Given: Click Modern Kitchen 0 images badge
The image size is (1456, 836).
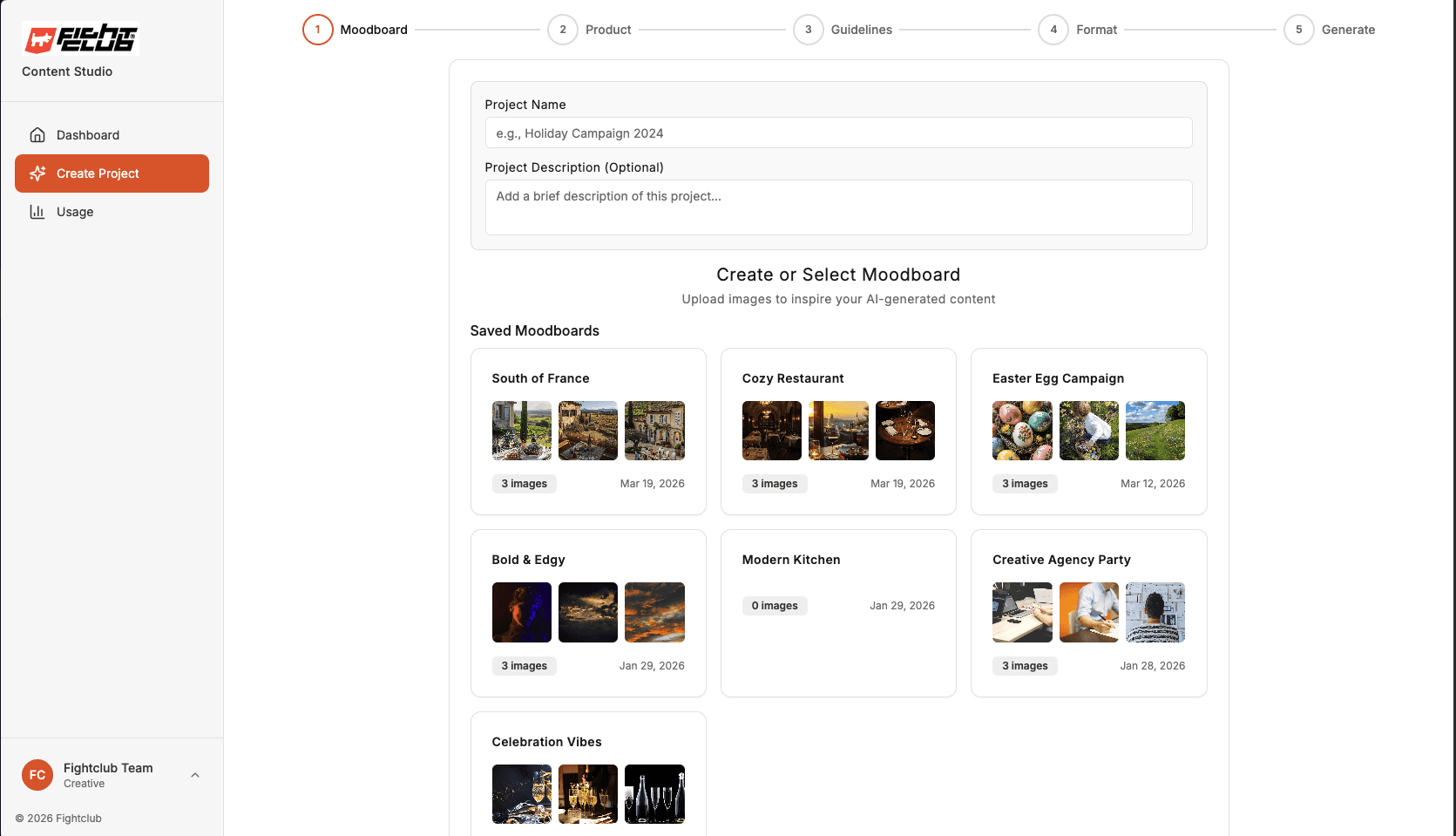Looking at the screenshot, I should click(x=775, y=606).
